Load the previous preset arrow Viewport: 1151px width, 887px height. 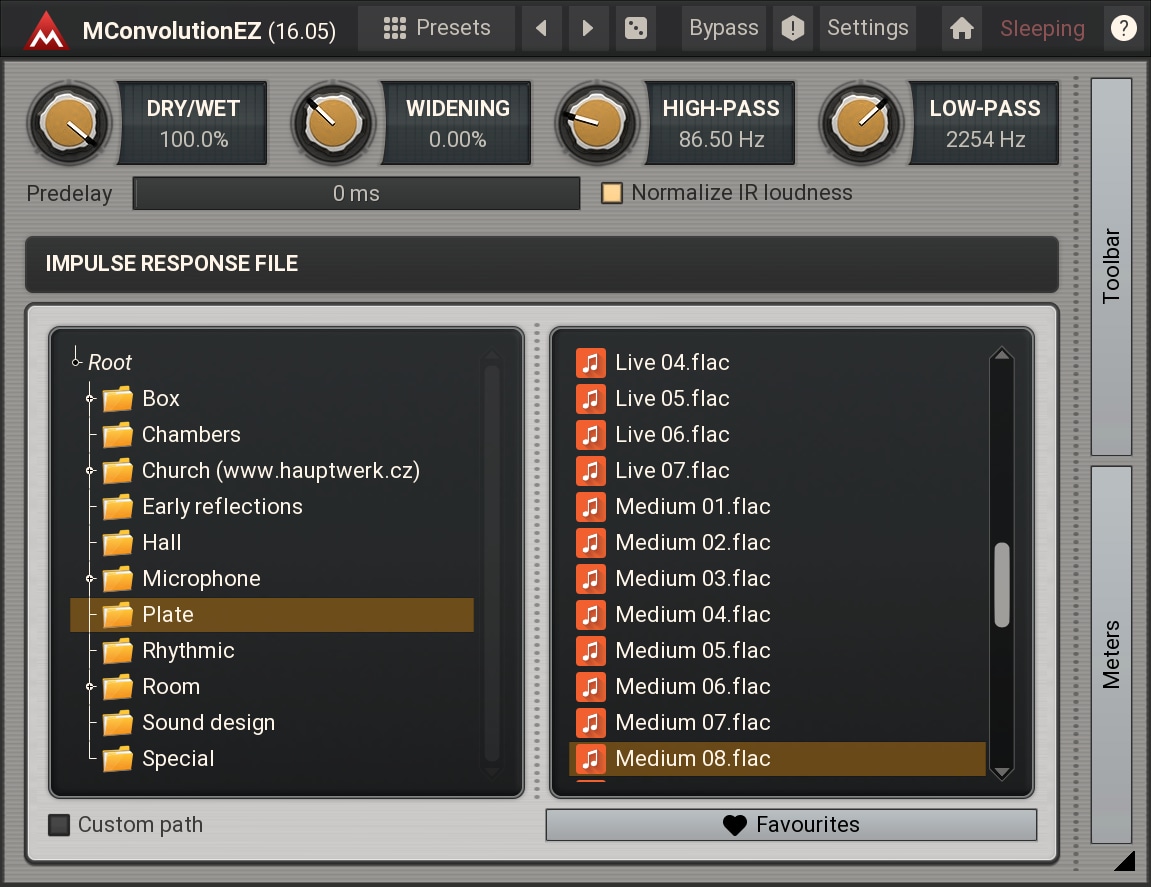click(542, 28)
